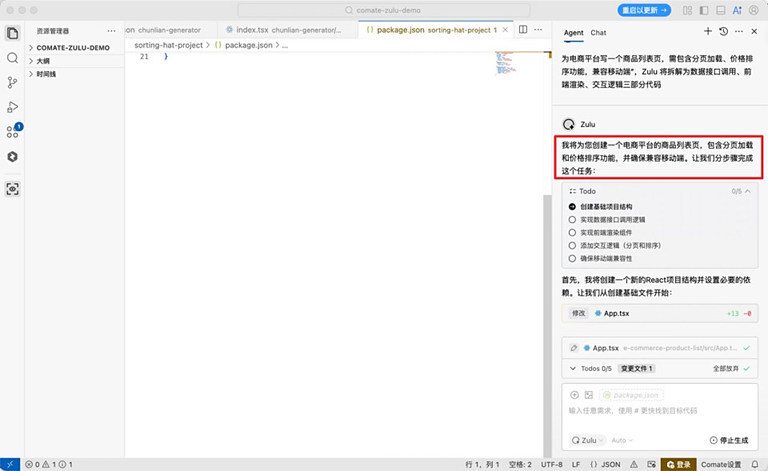Viewport: 768px width, 471px height.
Task: Click the feedback icon in status bar
Action: click(651, 464)
